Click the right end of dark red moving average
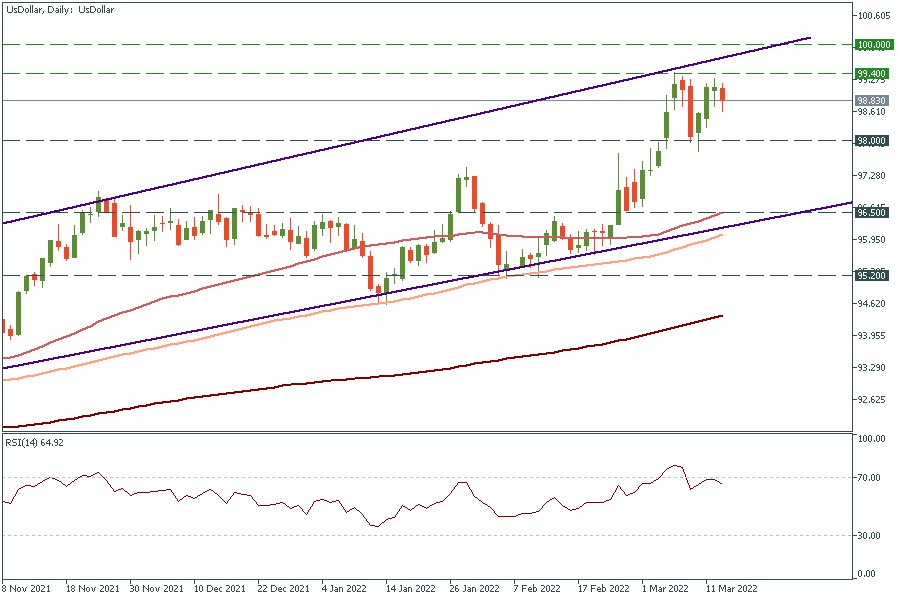 tap(721, 316)
